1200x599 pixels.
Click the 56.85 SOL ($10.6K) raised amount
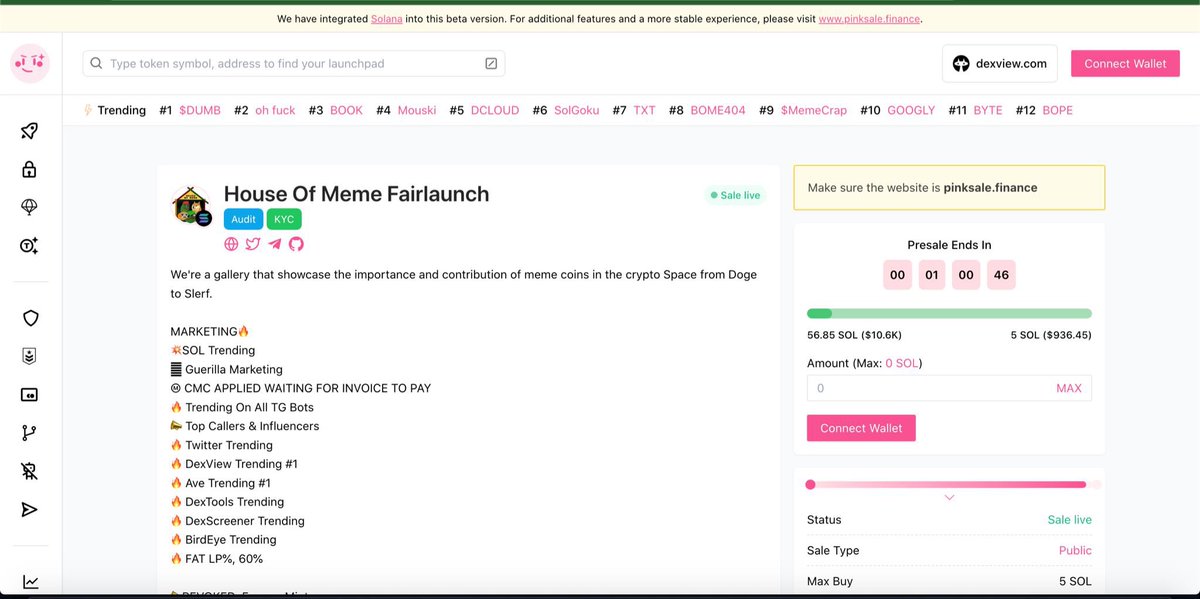[856, 335]
